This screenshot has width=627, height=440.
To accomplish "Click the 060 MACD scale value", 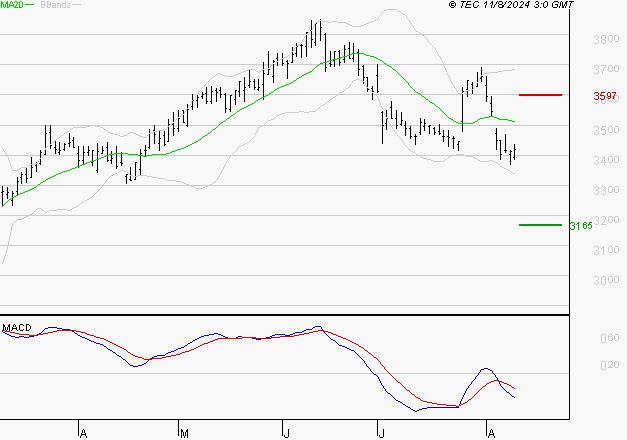I will click(610, 338).
